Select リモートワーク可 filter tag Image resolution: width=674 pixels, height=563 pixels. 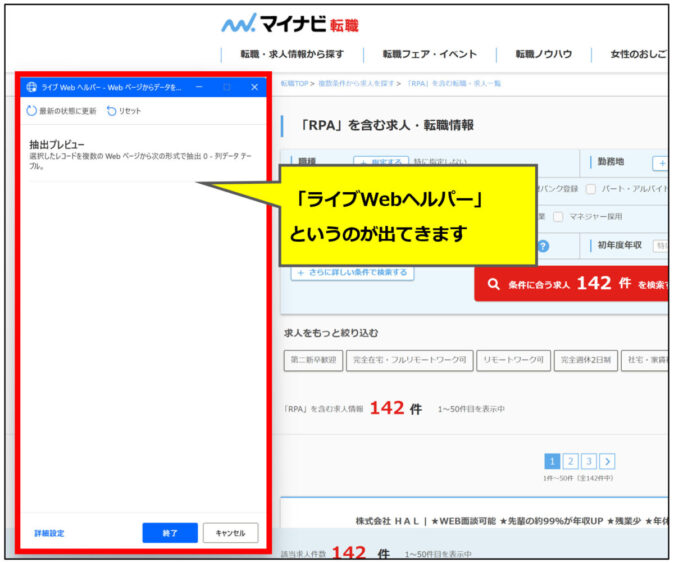[513, 360]
